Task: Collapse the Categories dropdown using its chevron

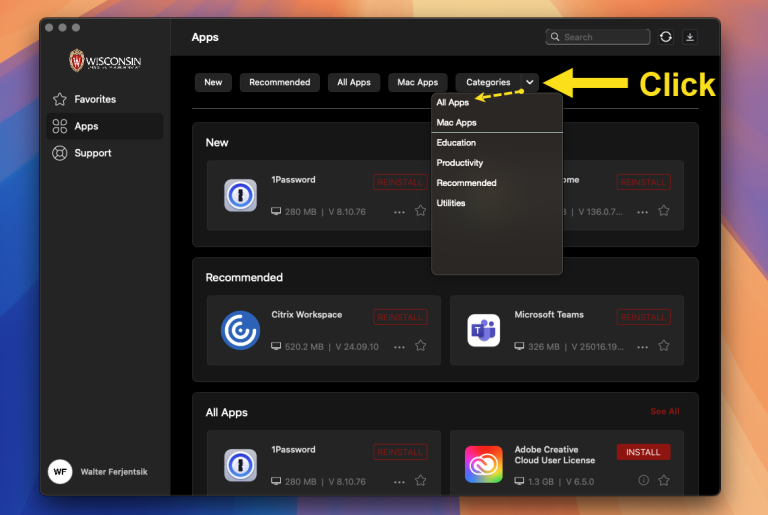Action: (529, 82)
